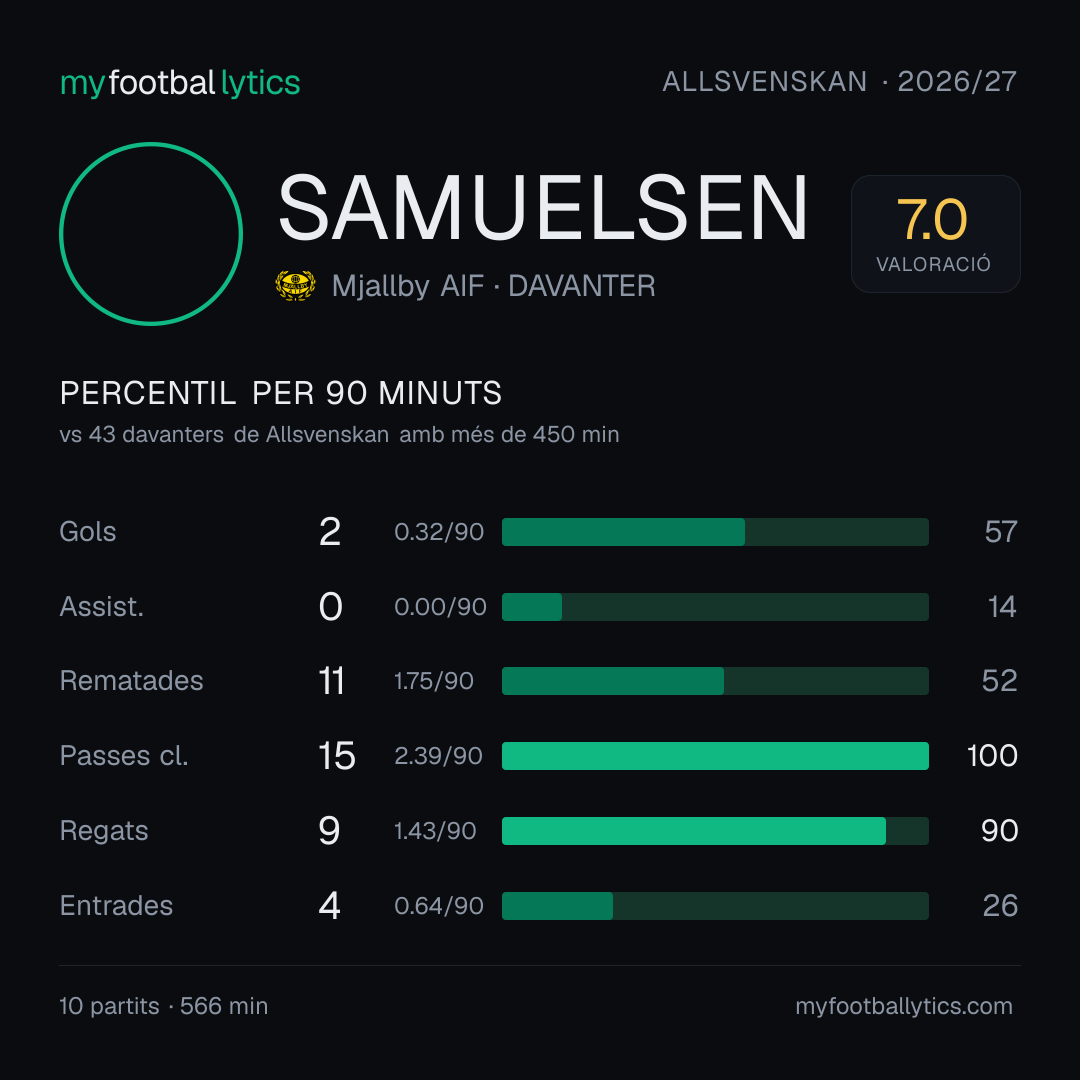Click the Passes cl. full percentile bar
1080x1080 pixels.
[715, 756]
